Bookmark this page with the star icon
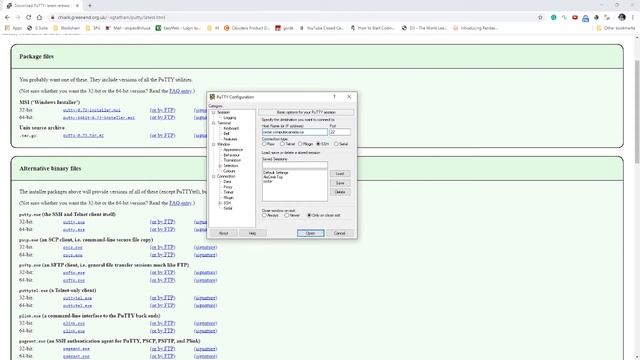640x360 pixels. (540, 18)
